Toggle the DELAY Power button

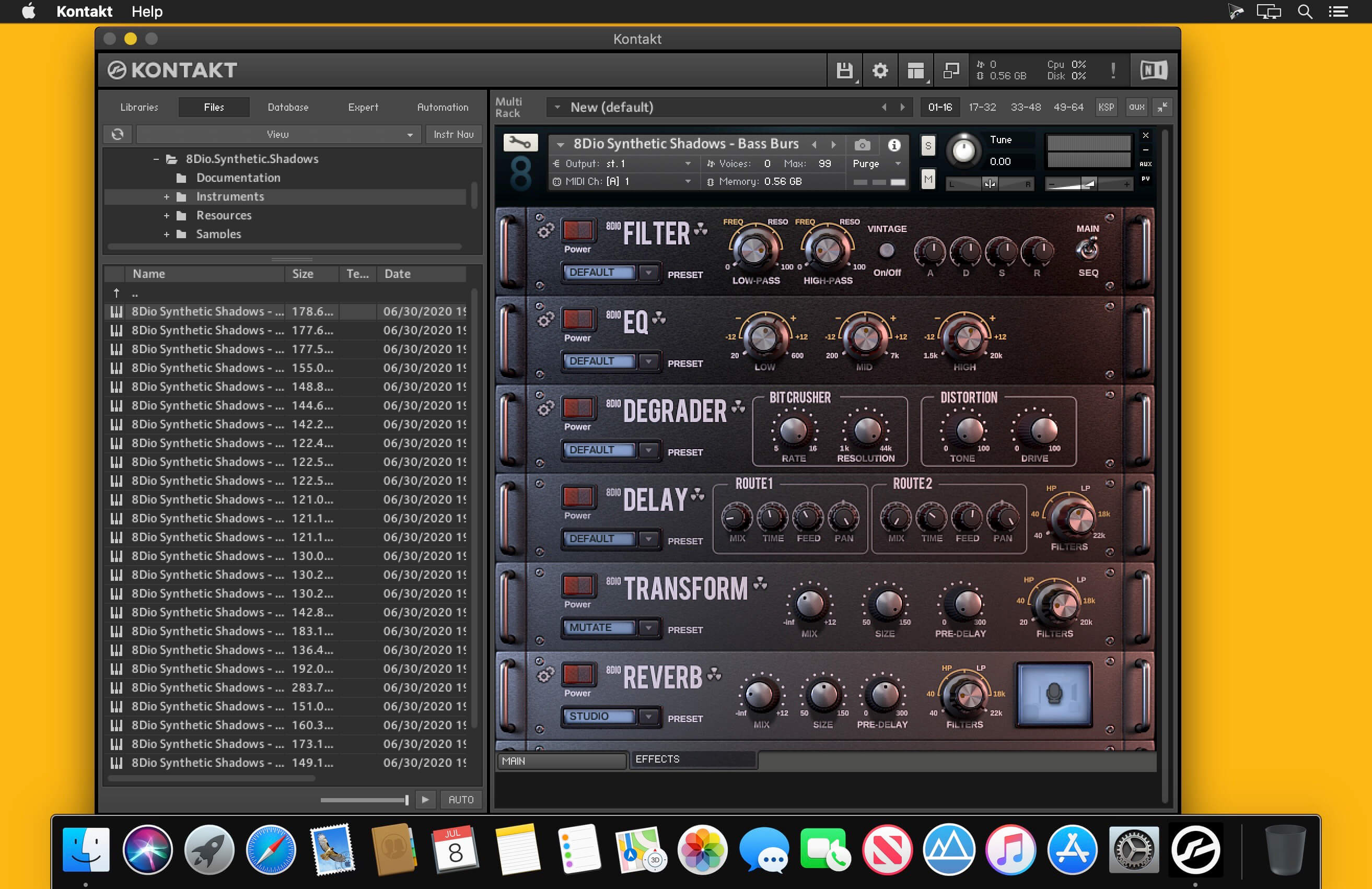[x=578, y=496]
